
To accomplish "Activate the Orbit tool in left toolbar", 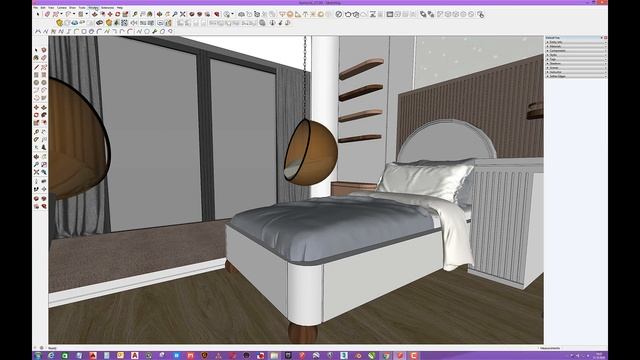I will [36, 157].
